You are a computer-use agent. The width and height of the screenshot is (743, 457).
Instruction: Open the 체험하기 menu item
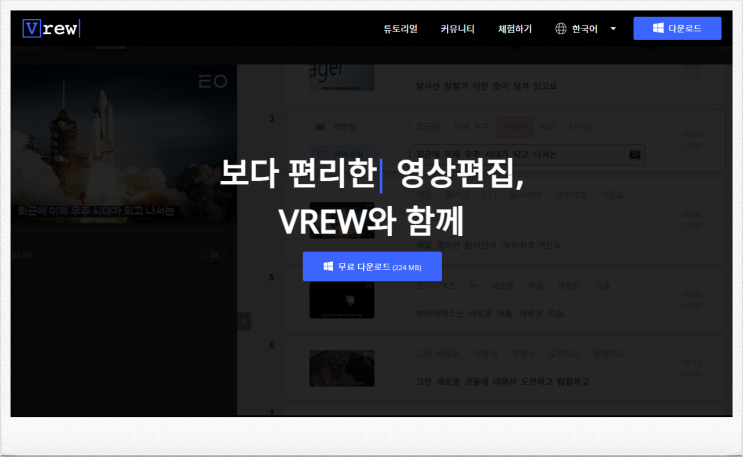click(x=515, y=29)
